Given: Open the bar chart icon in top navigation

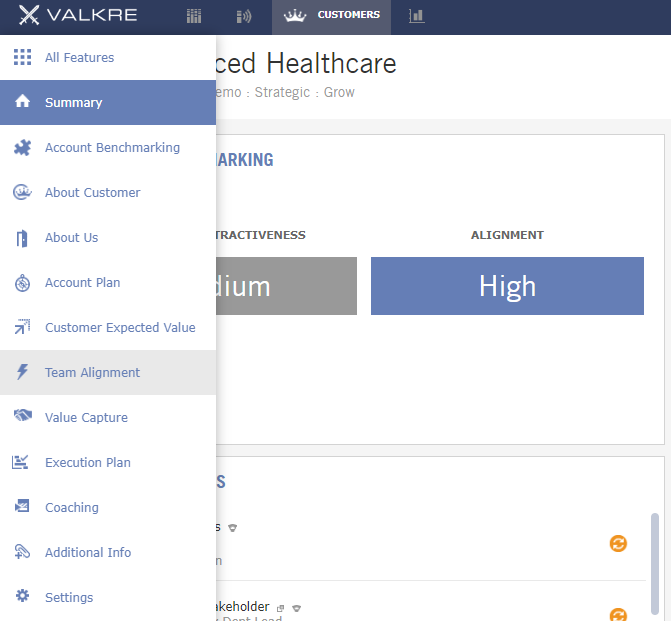Looking at the screenshot, I should click(x=416, y=16).
